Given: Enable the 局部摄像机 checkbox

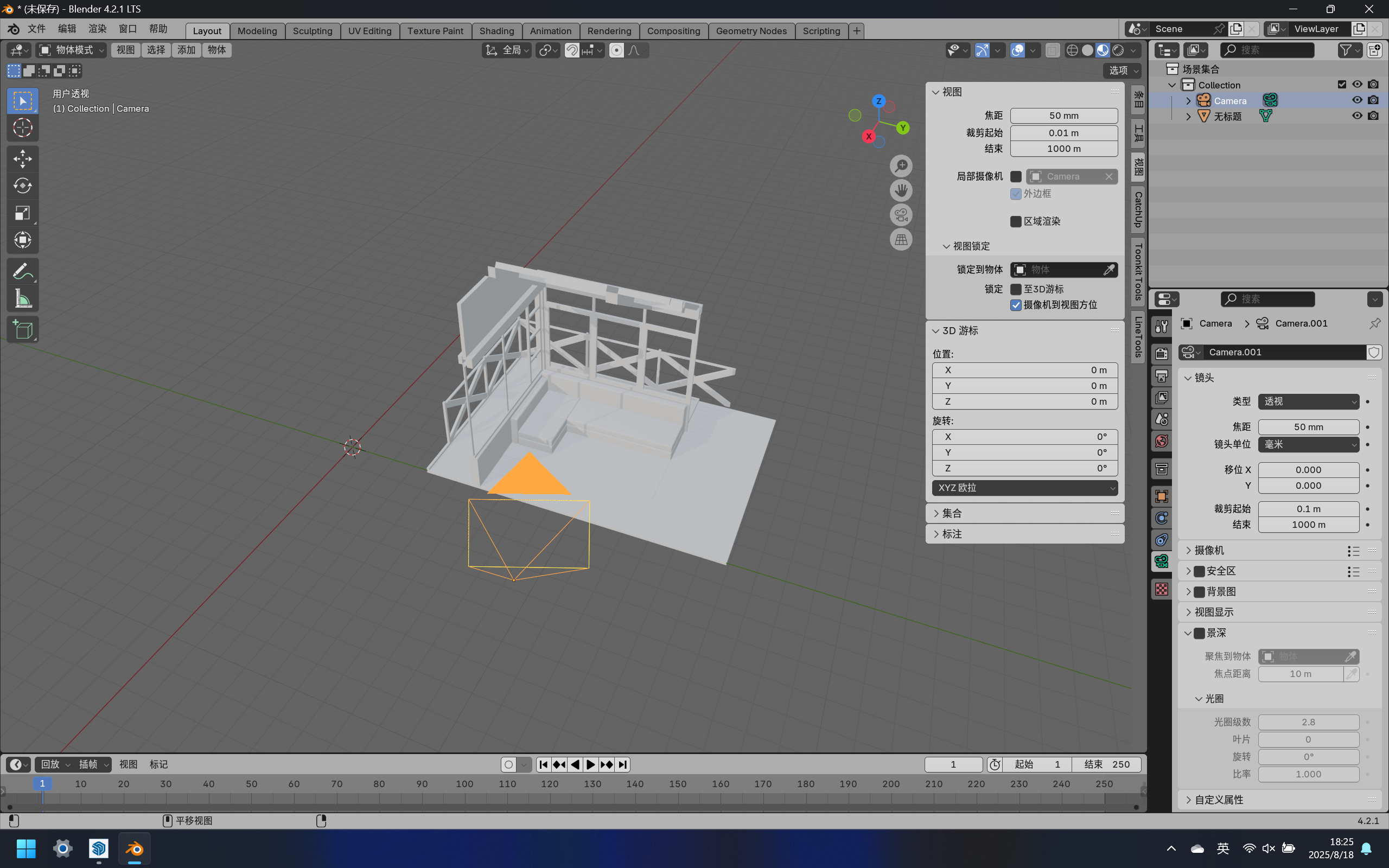Looking at the screenshot, I should (1016, 177).
